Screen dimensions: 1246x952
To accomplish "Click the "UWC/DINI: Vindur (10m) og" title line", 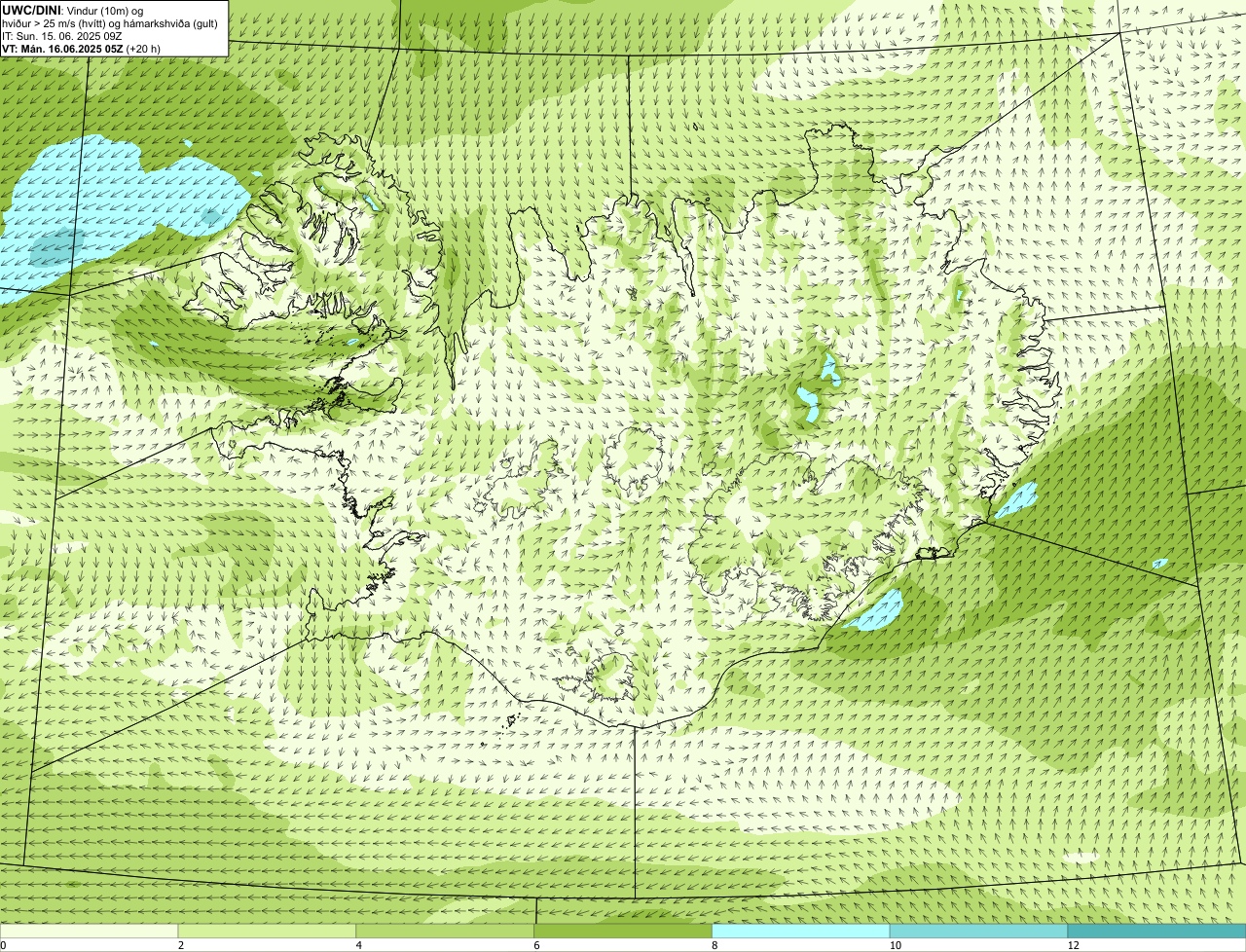I will pos(73,10).
